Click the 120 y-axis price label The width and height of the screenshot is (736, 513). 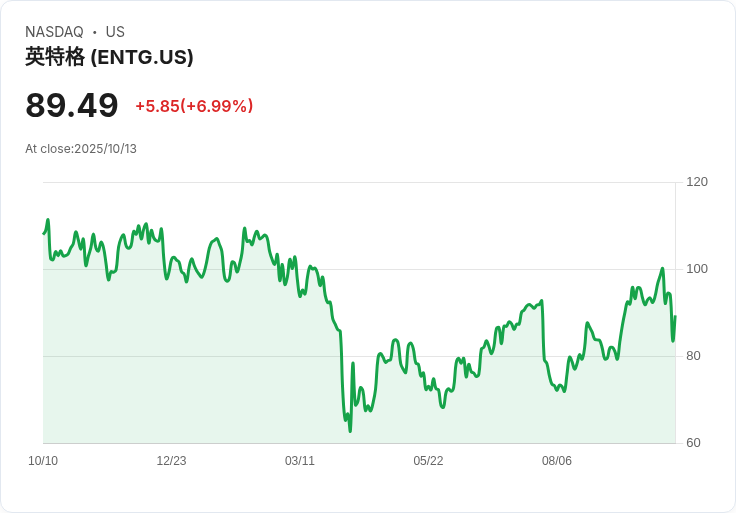[x=697, y=182]
